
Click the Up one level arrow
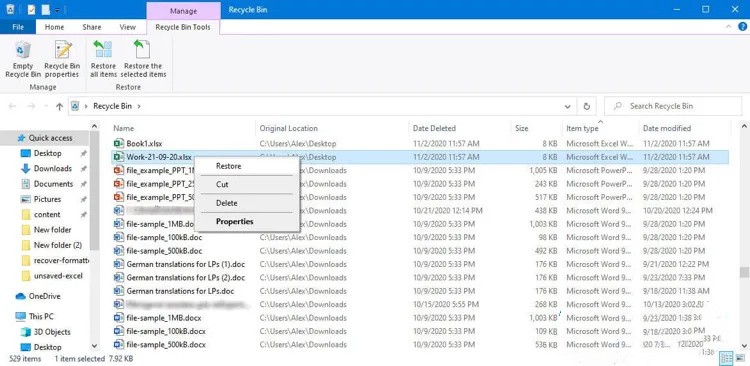click(x=59, y=107)
